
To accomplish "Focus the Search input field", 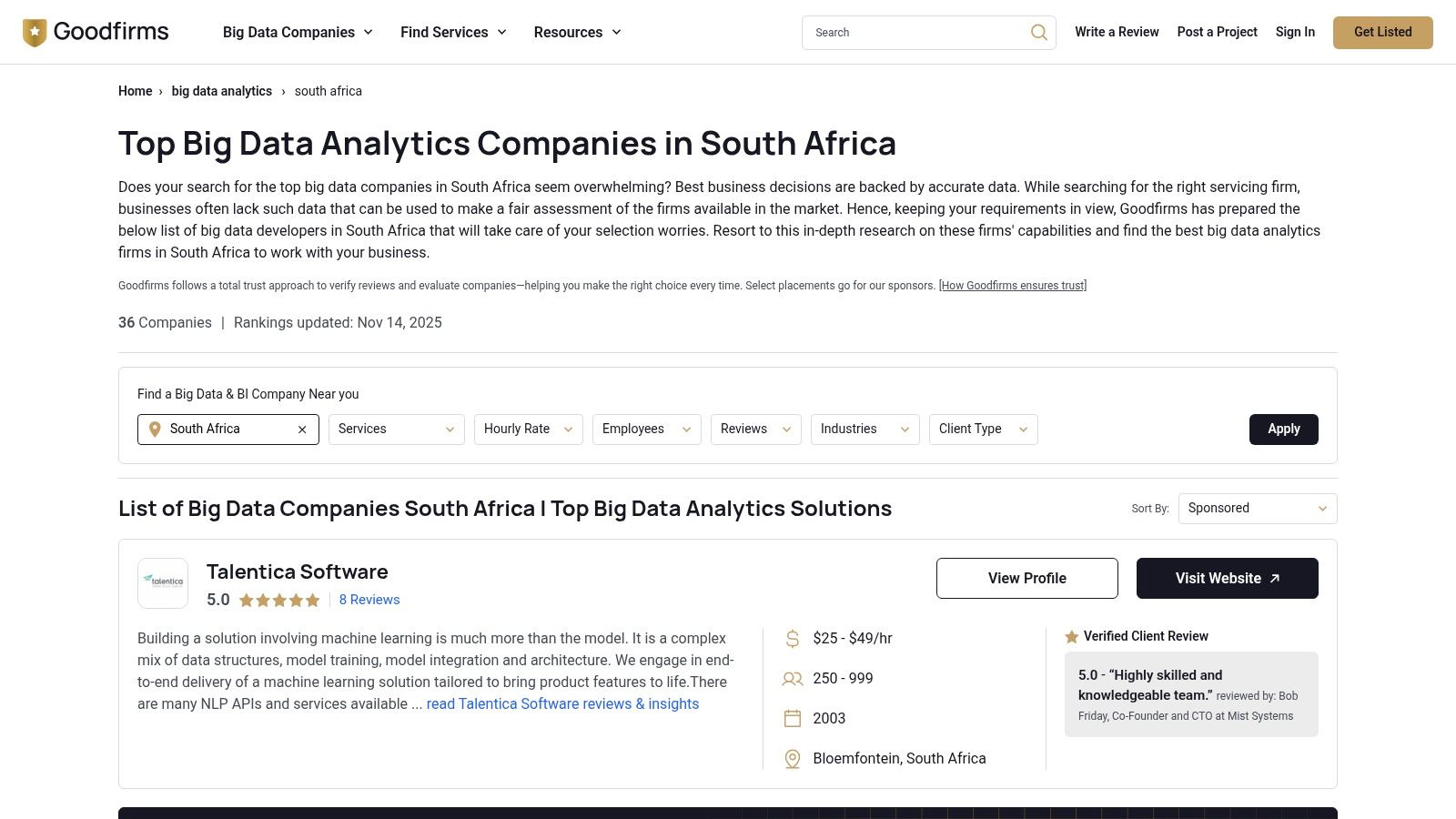I will [915, 33].
